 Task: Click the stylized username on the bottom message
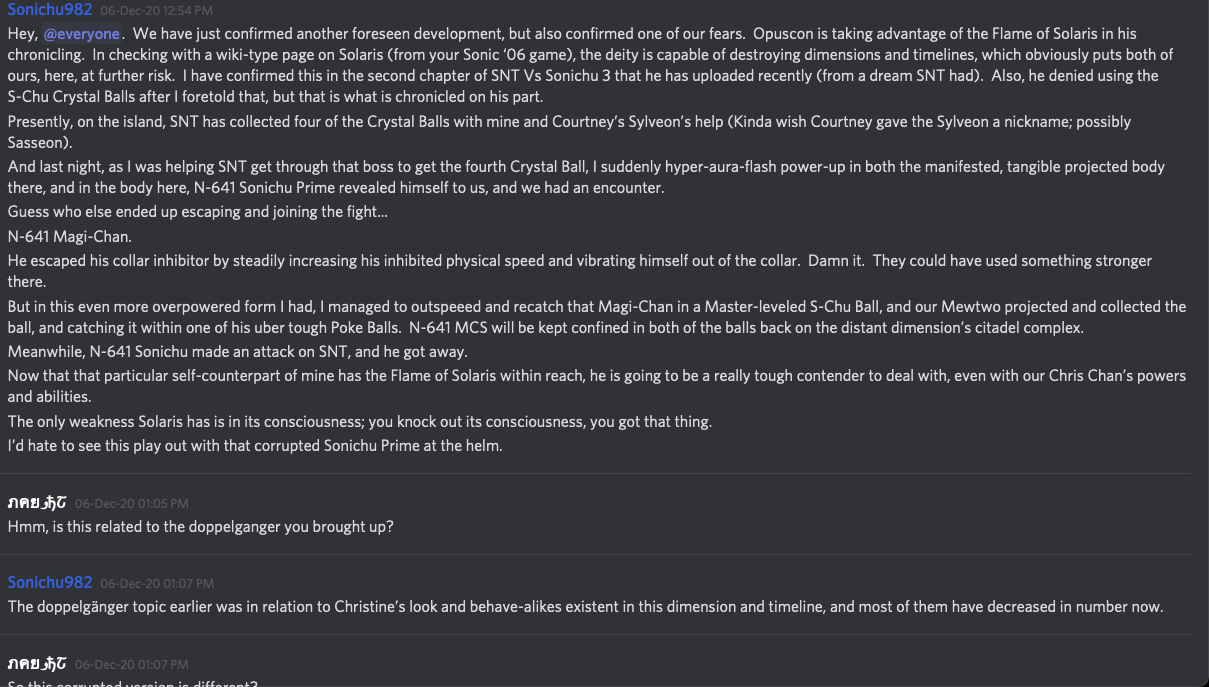coord(37,663)
